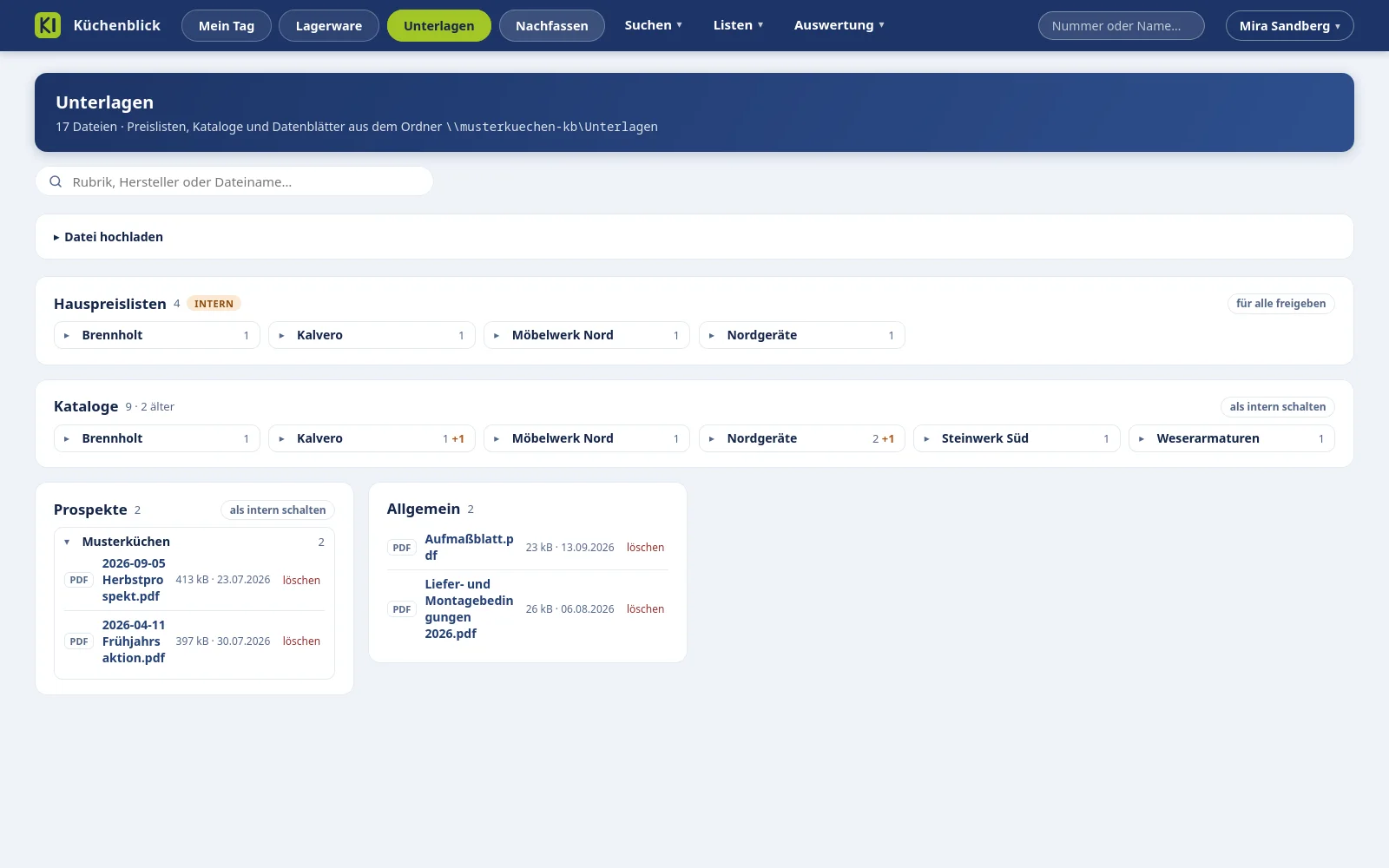Release Hauspreislisten with für alle freigeben
Screen dimensions: 1389x868
point(1281,304)
